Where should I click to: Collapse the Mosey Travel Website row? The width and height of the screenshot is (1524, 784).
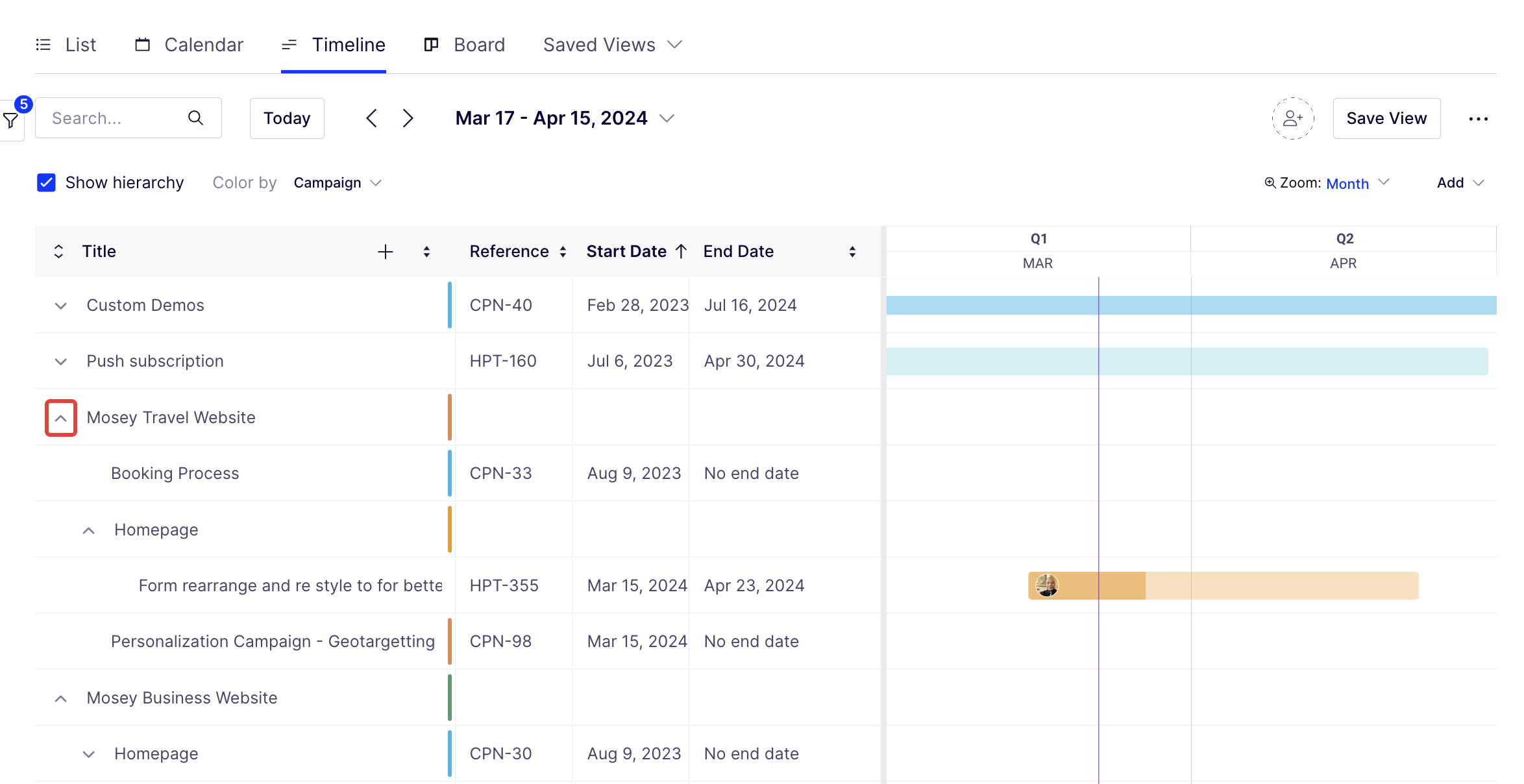pos(61,418)
